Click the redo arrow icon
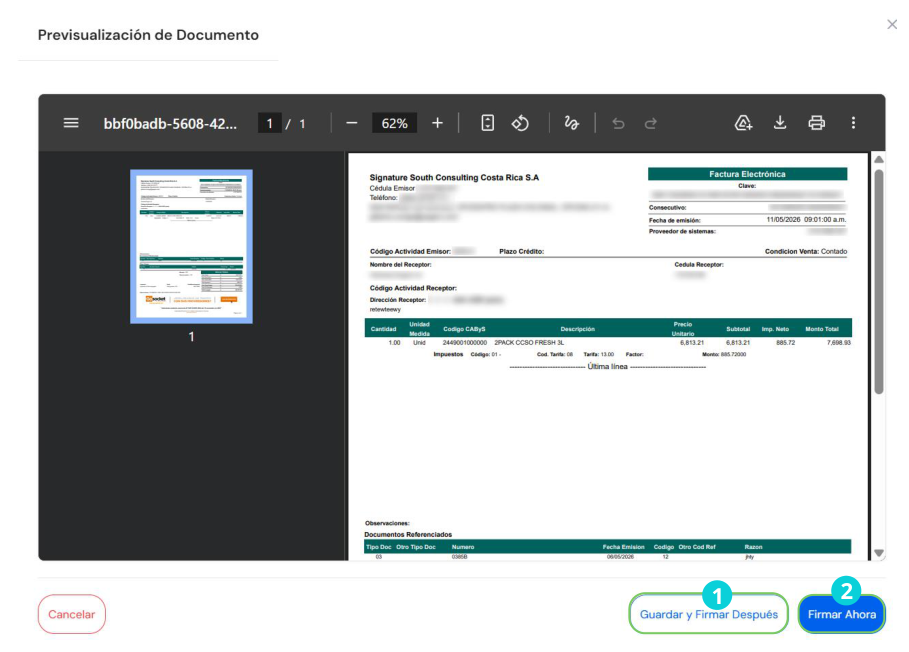 tap(650, 123)
